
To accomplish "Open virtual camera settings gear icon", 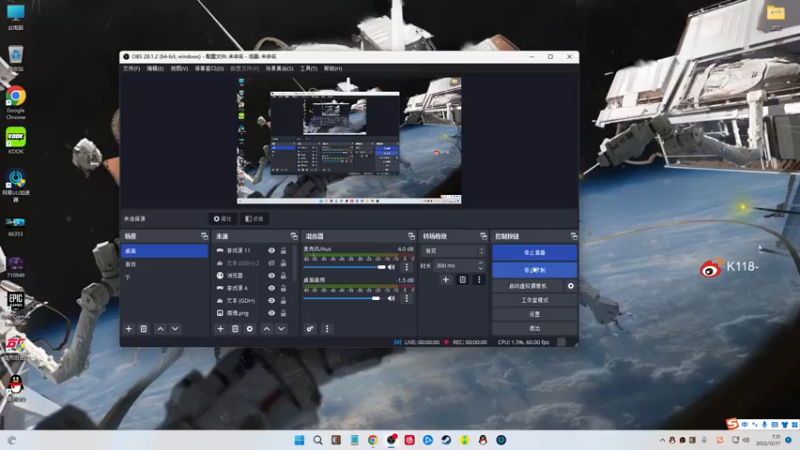I will click(x=570, y=286).
